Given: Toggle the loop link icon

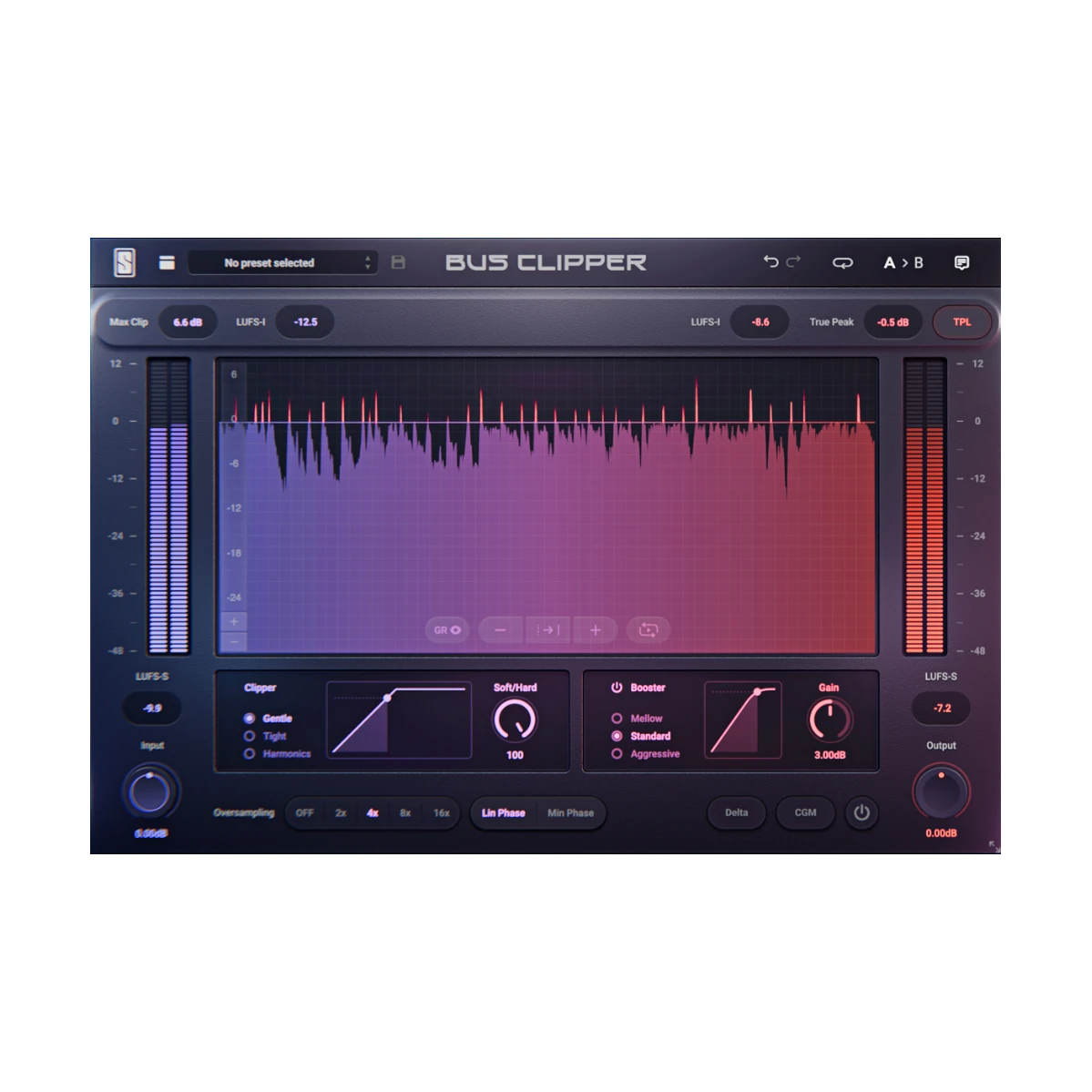Looking at the screenshot, I should pos(842,262).
